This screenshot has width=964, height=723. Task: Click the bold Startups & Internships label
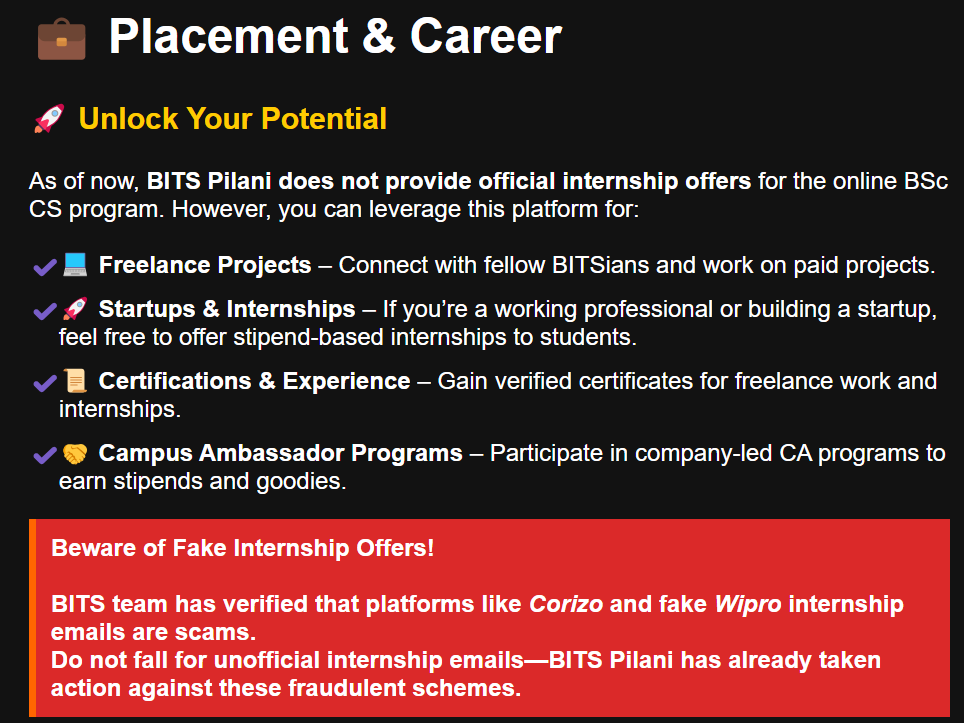coord(227,309)
